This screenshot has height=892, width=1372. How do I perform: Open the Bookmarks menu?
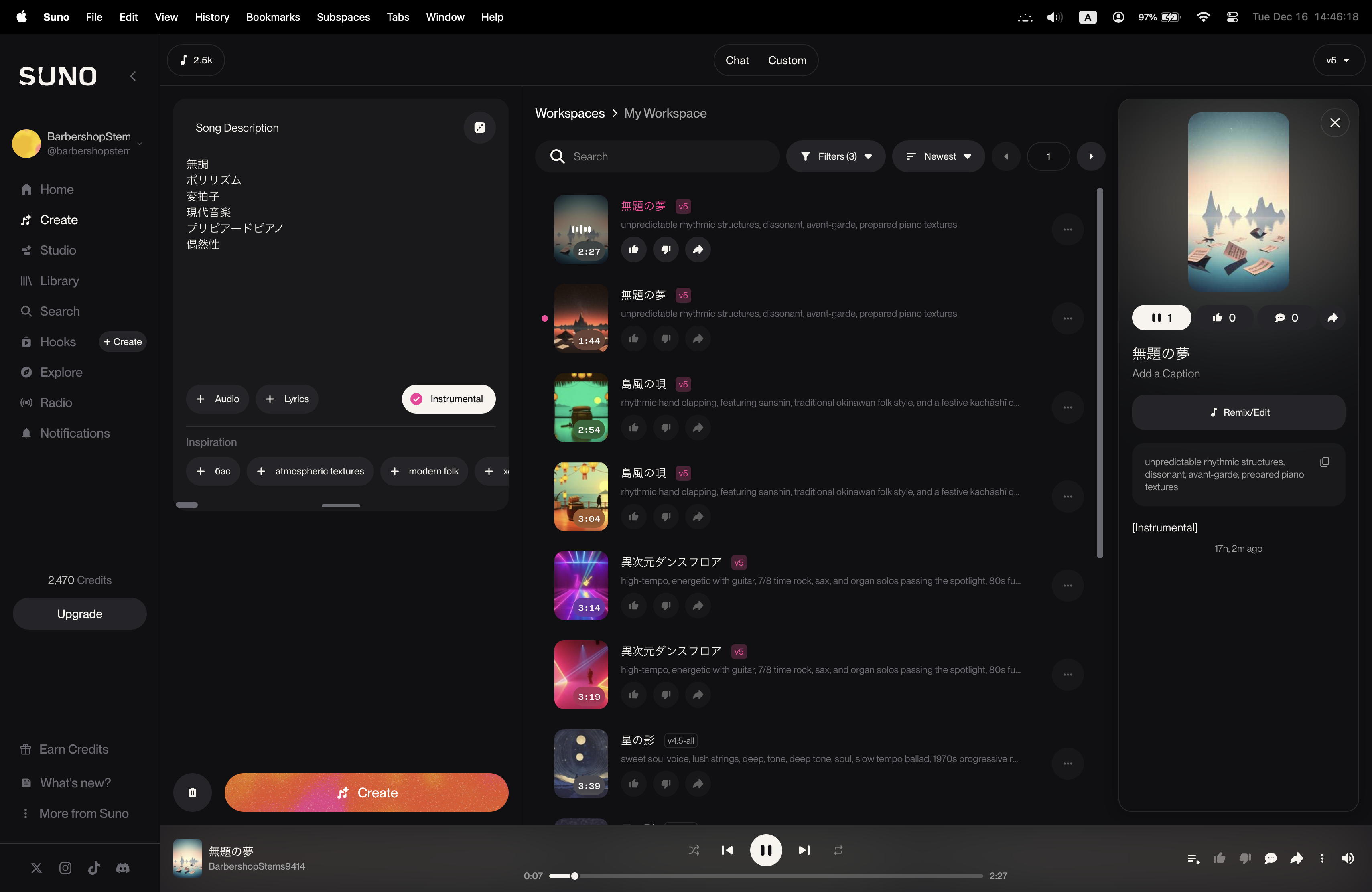273,17
